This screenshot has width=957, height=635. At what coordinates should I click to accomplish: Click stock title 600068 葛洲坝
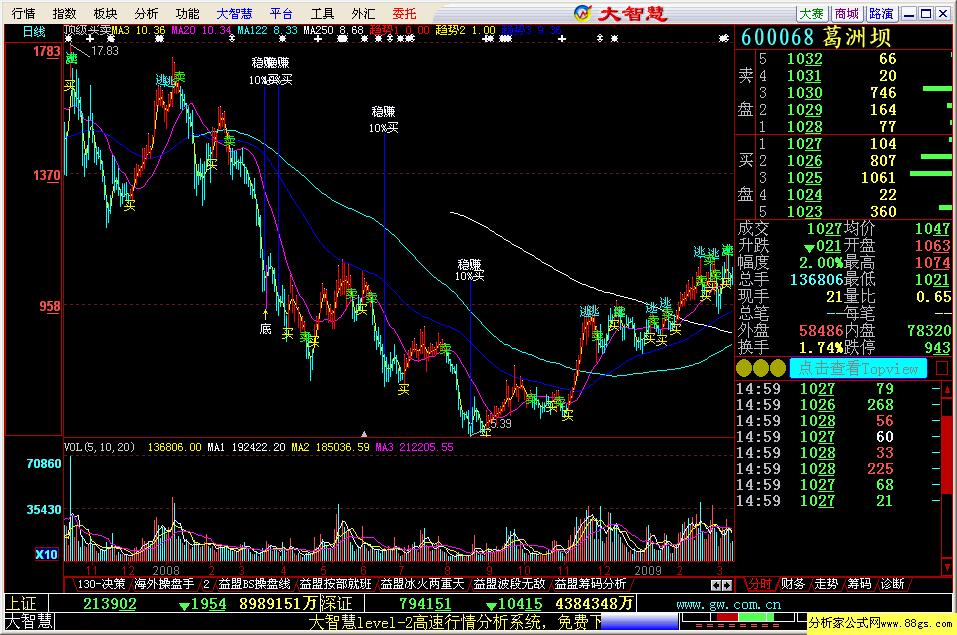(816, 37)
